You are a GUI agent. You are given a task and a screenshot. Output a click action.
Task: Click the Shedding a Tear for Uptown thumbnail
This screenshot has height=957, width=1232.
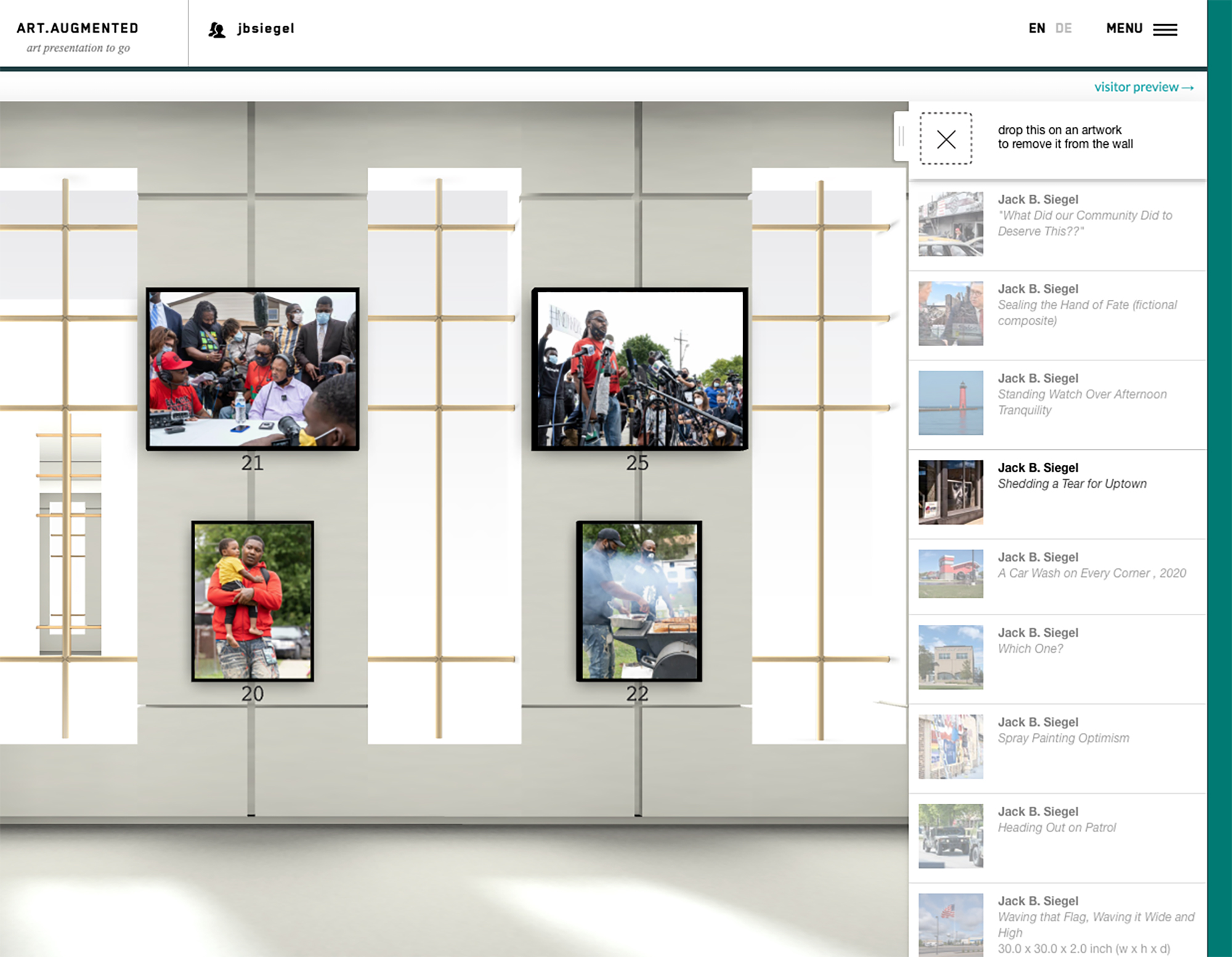coord(950,492)
